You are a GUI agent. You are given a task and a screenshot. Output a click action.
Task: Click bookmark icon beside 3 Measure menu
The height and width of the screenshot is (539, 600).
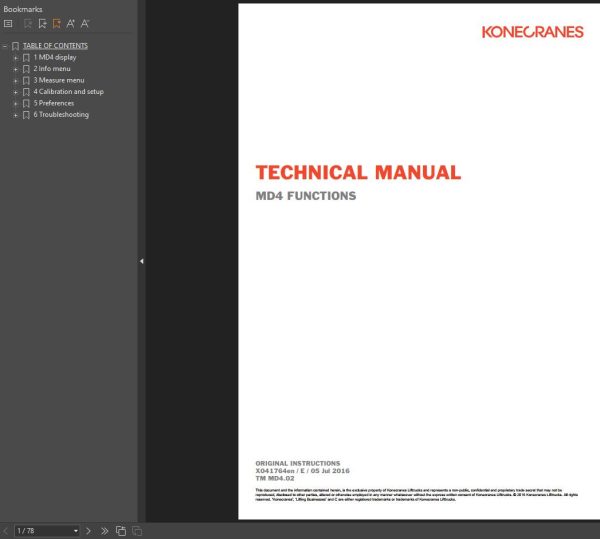click(26, 81)
